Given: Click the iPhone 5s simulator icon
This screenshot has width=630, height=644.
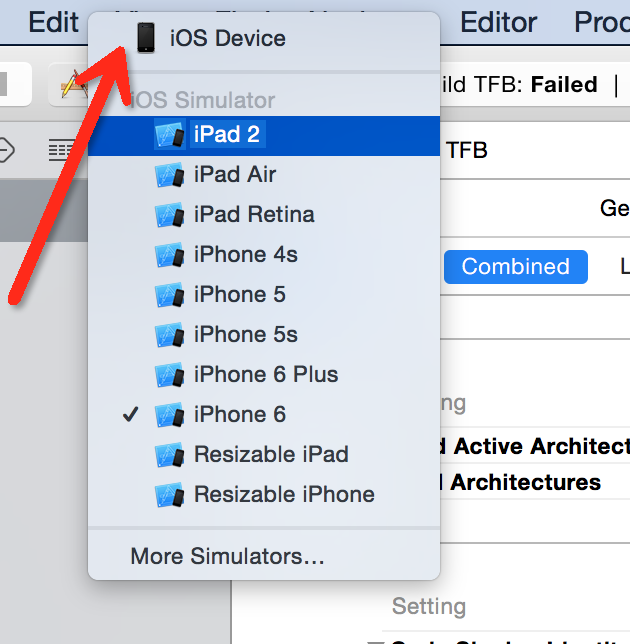Looking at the screenshot, I should pos(170,335).
